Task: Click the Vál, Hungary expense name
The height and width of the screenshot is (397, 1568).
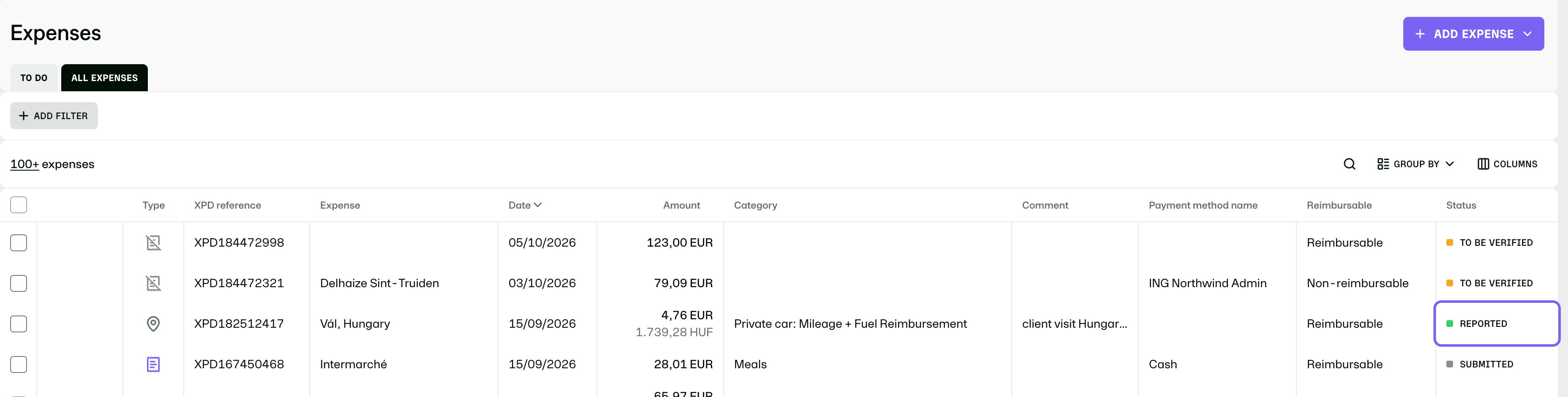Action: coord(355,324)
